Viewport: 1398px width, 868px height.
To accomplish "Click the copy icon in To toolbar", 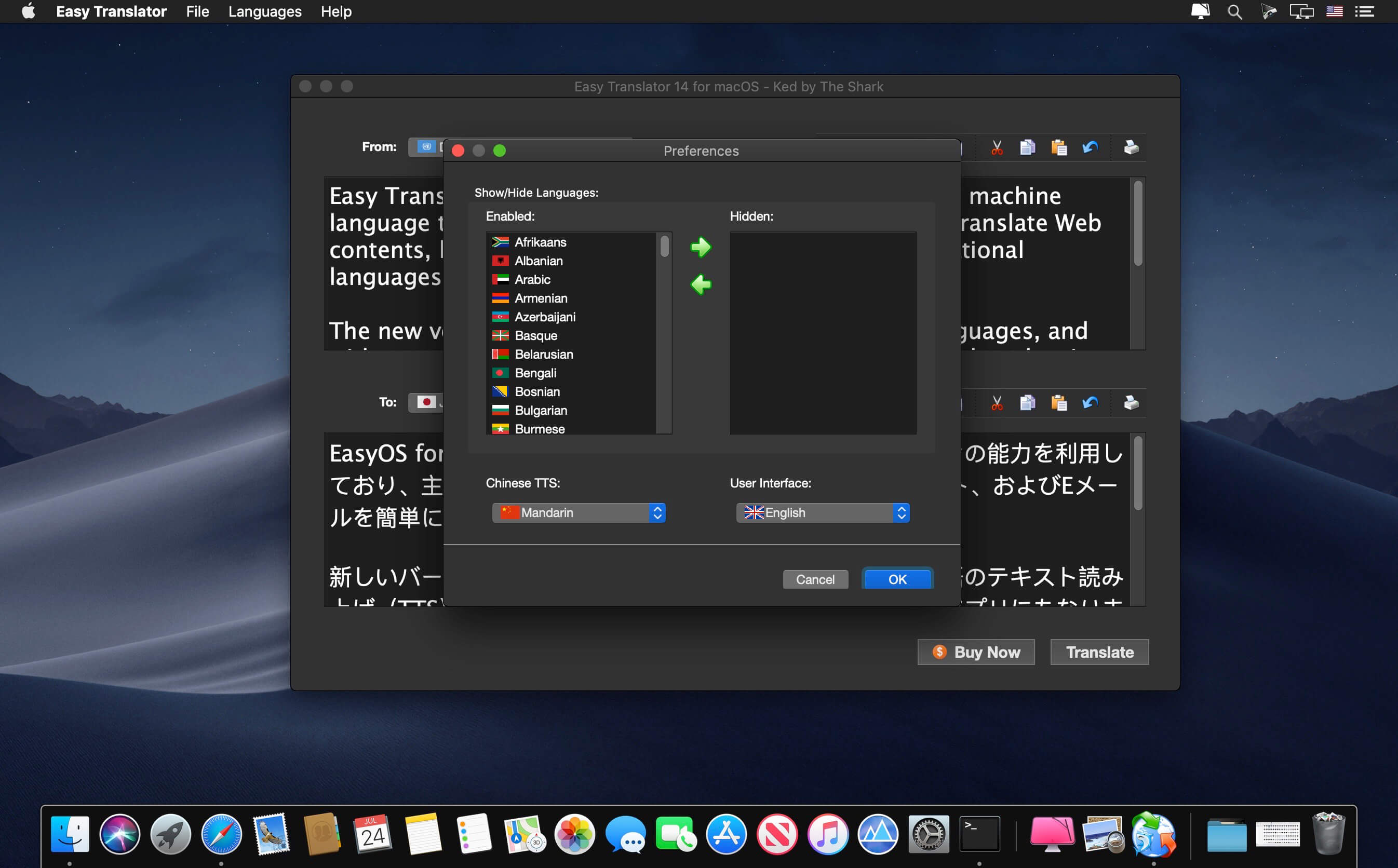I will click(1028, 403).
